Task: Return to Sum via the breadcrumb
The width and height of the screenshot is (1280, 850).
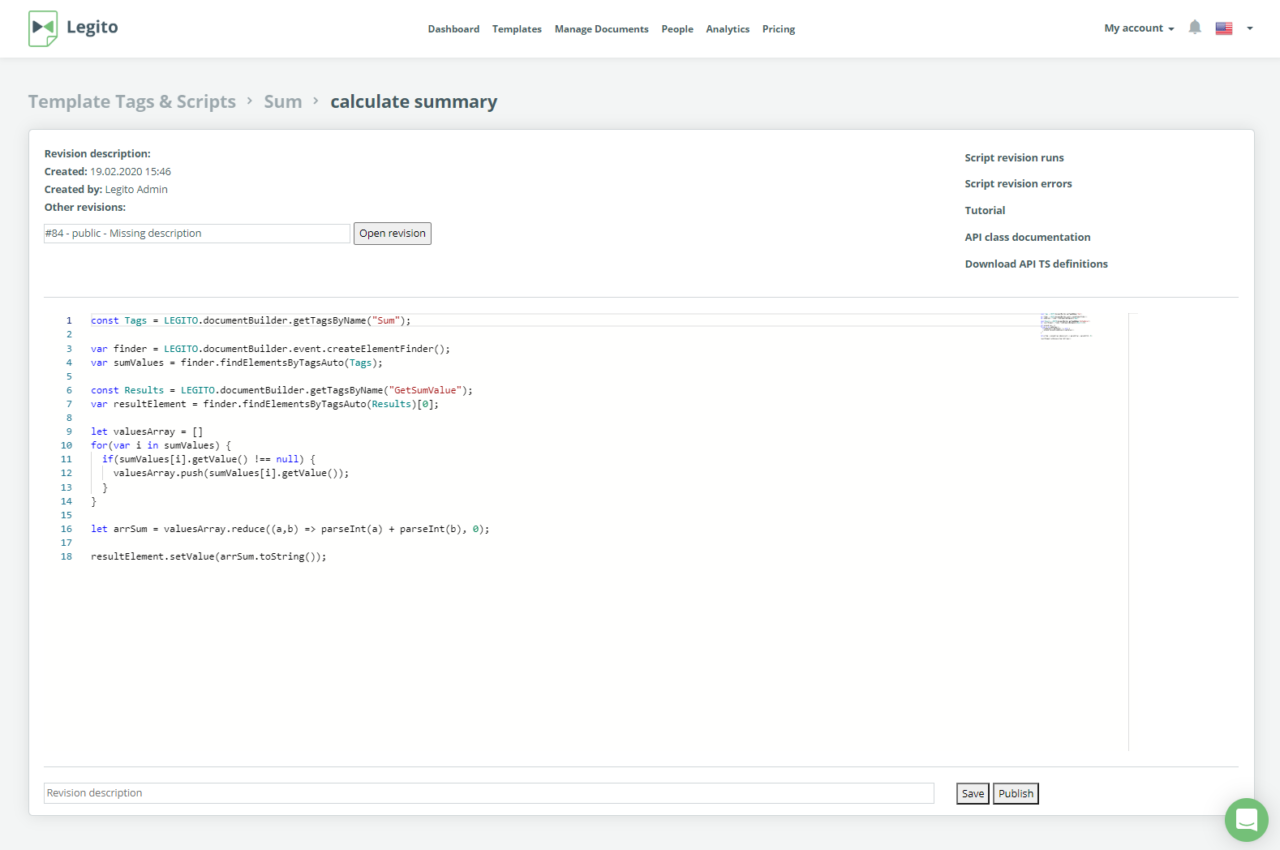Action: tap(282, 101)
